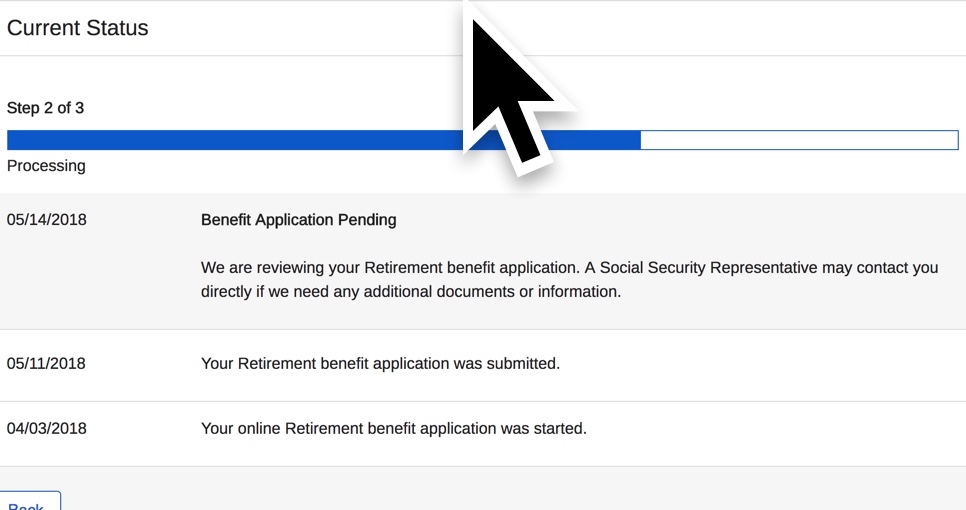This screenshot has width=966, height=510.
Task: Click the reviewing your Retirement benefit application text
Action: click(x=391, y=268)
